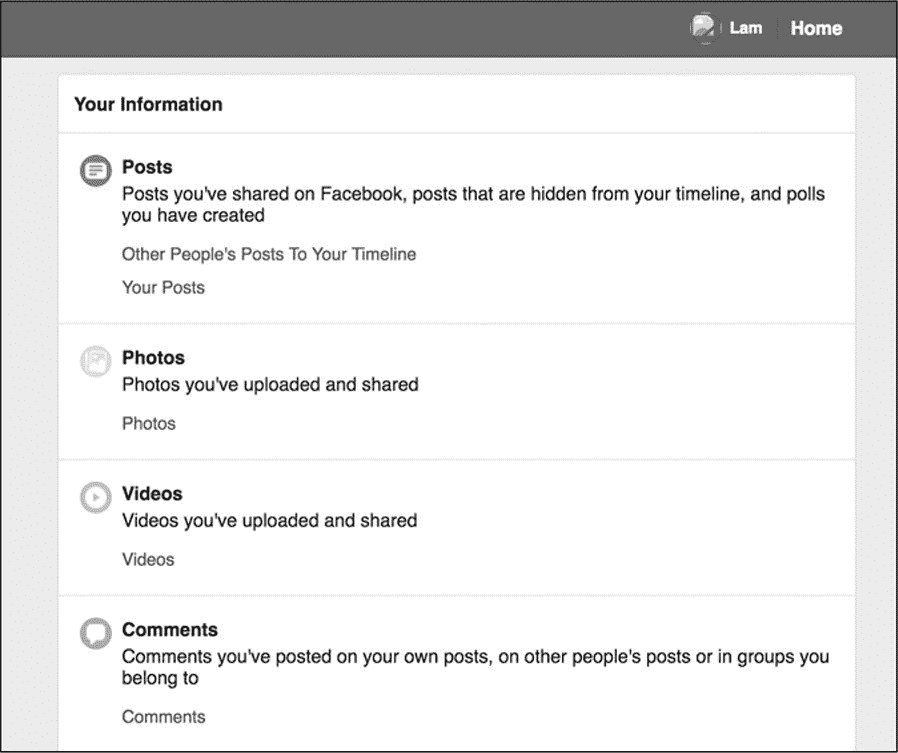
Task: Click the Comments section bubble icon
Action: click(x=96, y=633)
